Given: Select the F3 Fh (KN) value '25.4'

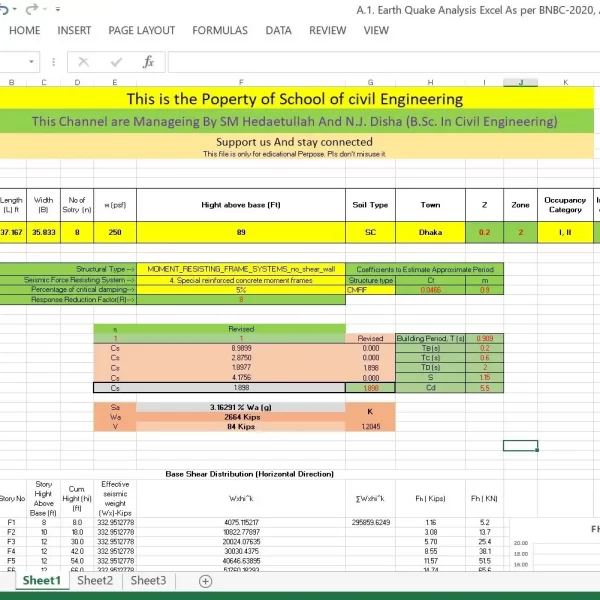Looking at the screenshot, I should pos(484,541).
